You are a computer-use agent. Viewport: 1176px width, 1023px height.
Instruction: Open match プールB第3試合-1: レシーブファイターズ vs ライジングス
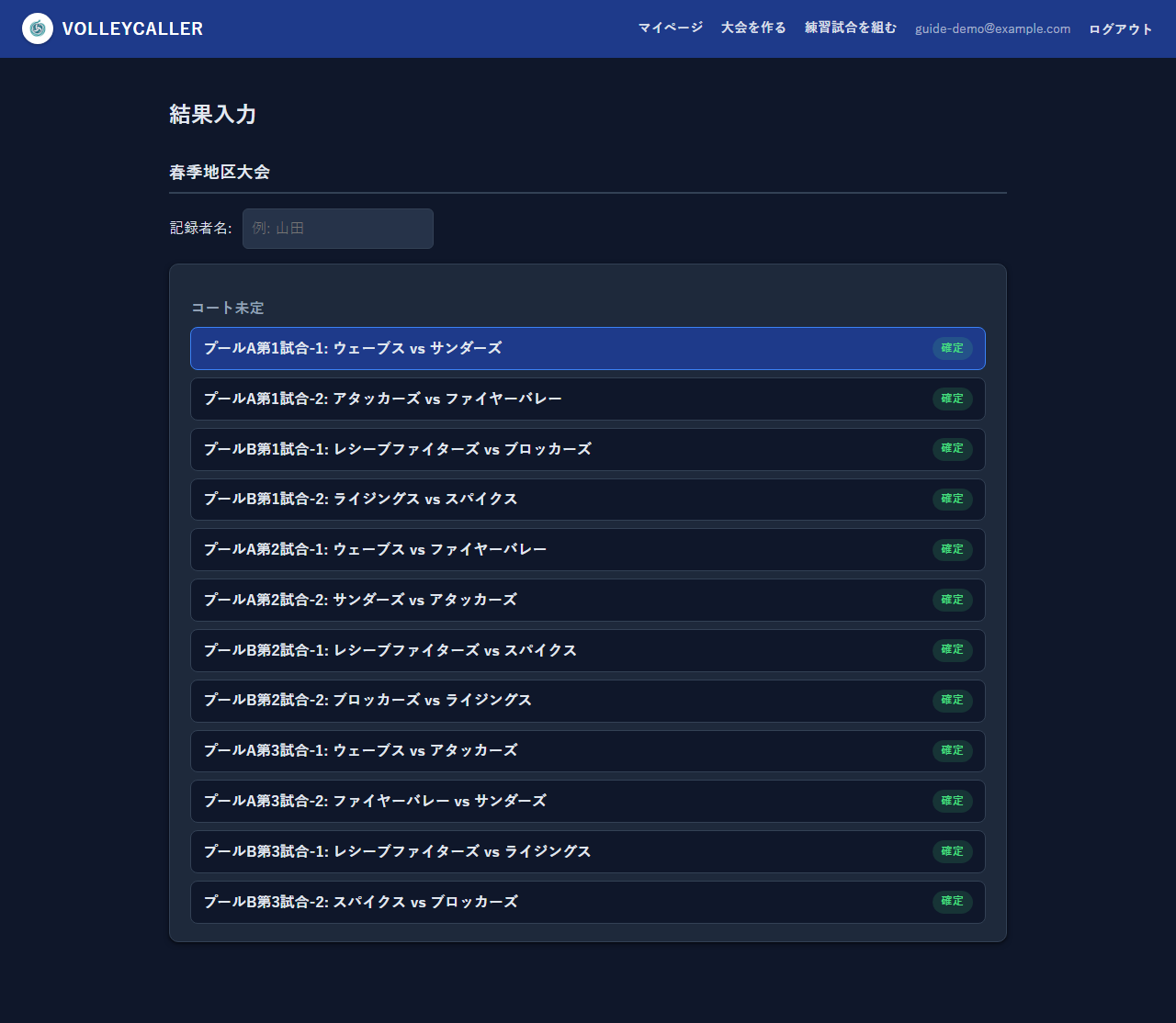pos(588,852)
